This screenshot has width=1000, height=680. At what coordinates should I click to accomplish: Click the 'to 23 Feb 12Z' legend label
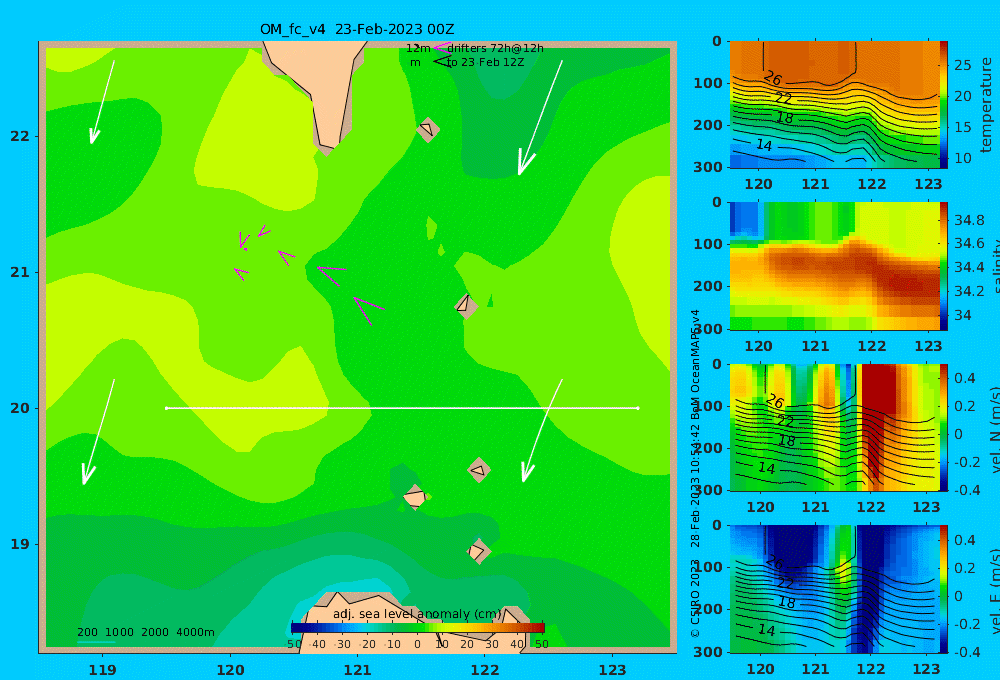click(486, 63)
